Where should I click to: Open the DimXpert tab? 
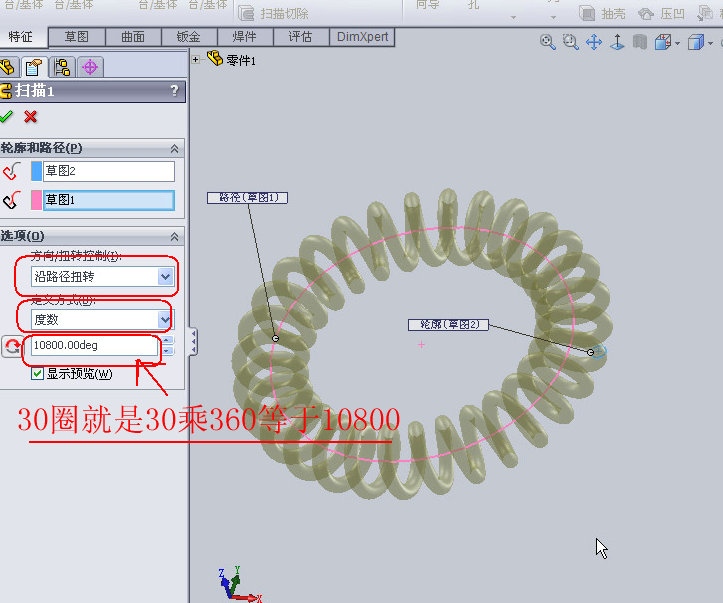[x=362, y=37]
